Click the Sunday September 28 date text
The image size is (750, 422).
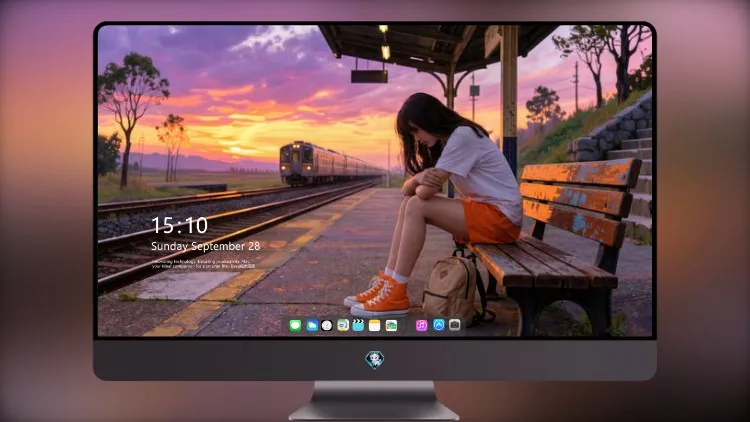coord(206,246)
